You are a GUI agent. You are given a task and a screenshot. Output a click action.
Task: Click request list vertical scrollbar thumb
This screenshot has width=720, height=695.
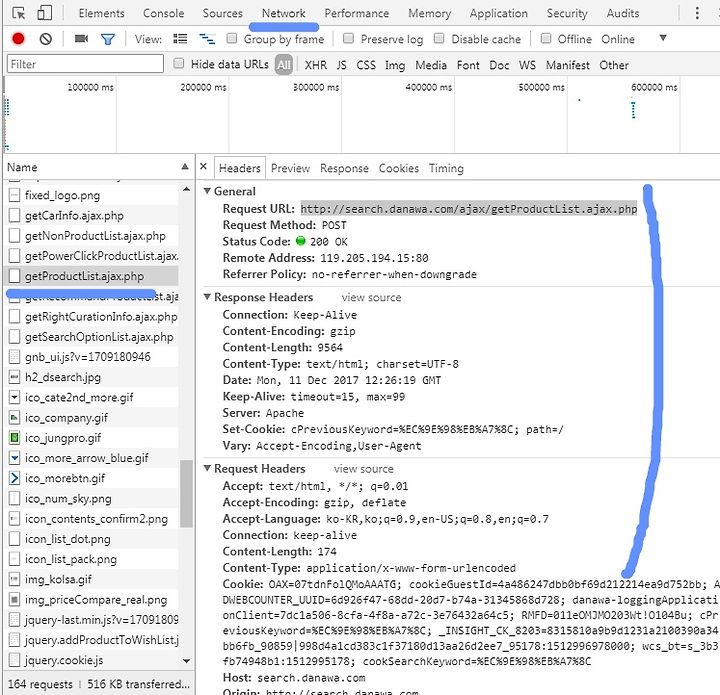tap(186, 494)
